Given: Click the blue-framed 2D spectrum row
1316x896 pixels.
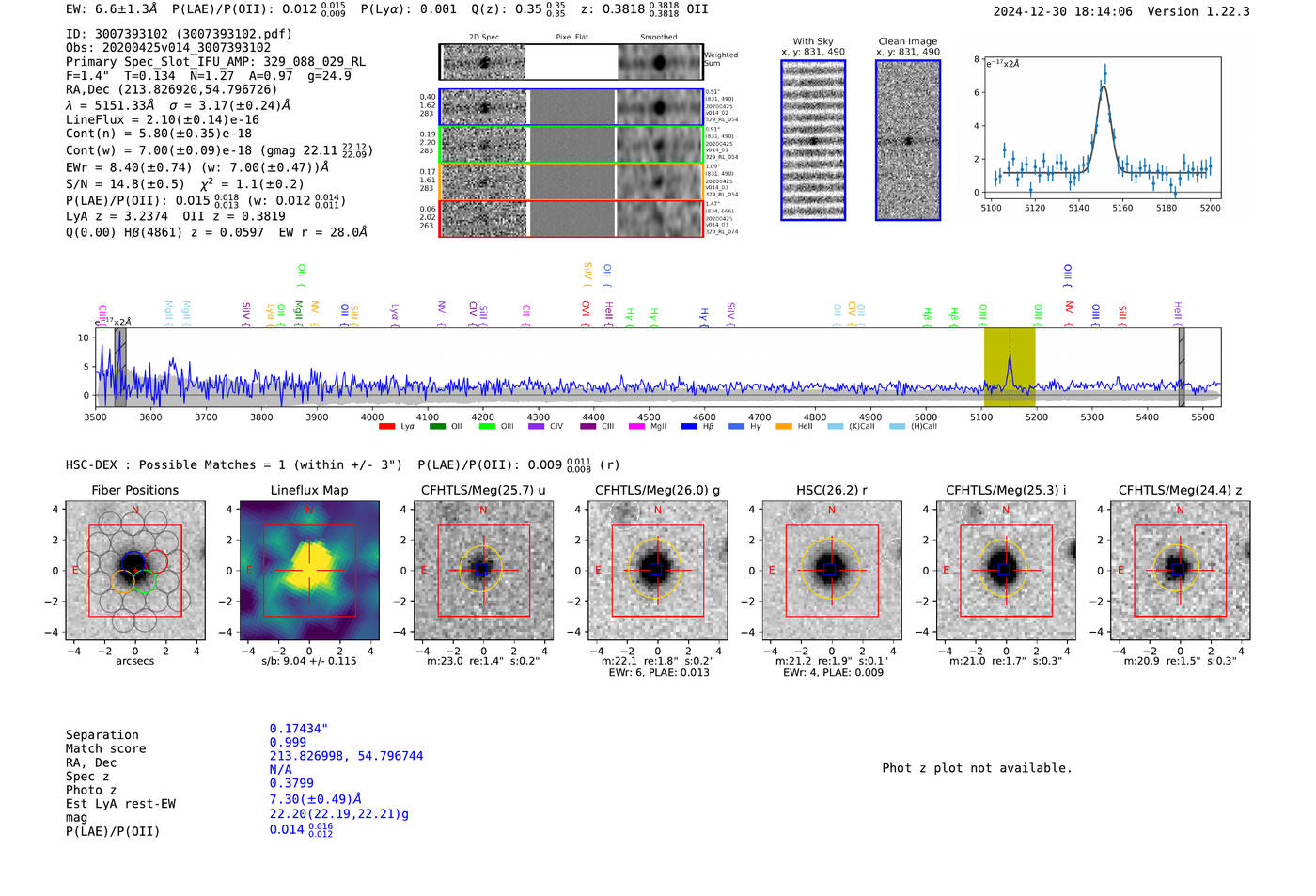Looking at the screenshot, I should pos(572,107).
